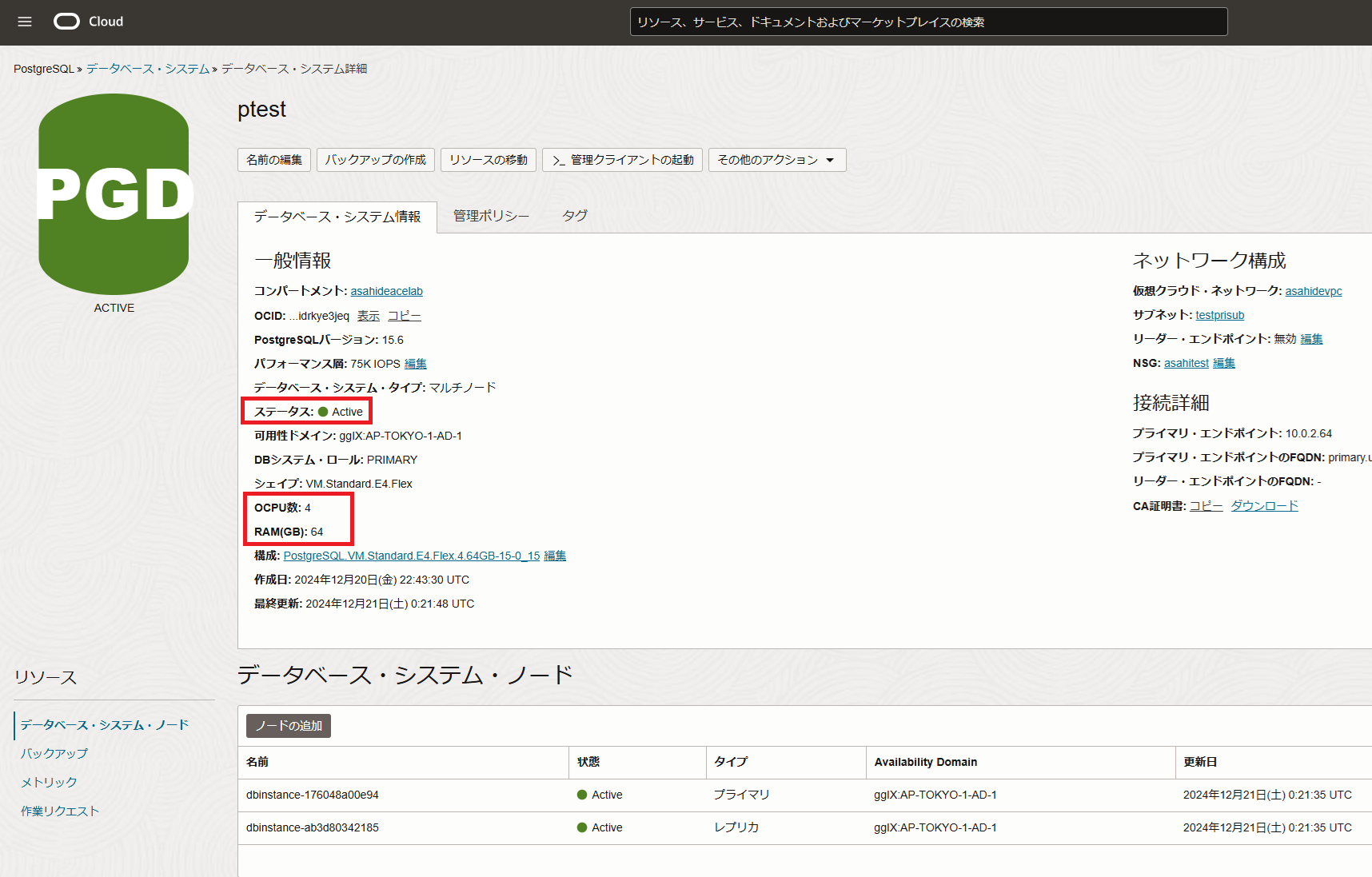Open バックアップ in resources list
Screen dimensions: 1372x877
pos(54,754)
